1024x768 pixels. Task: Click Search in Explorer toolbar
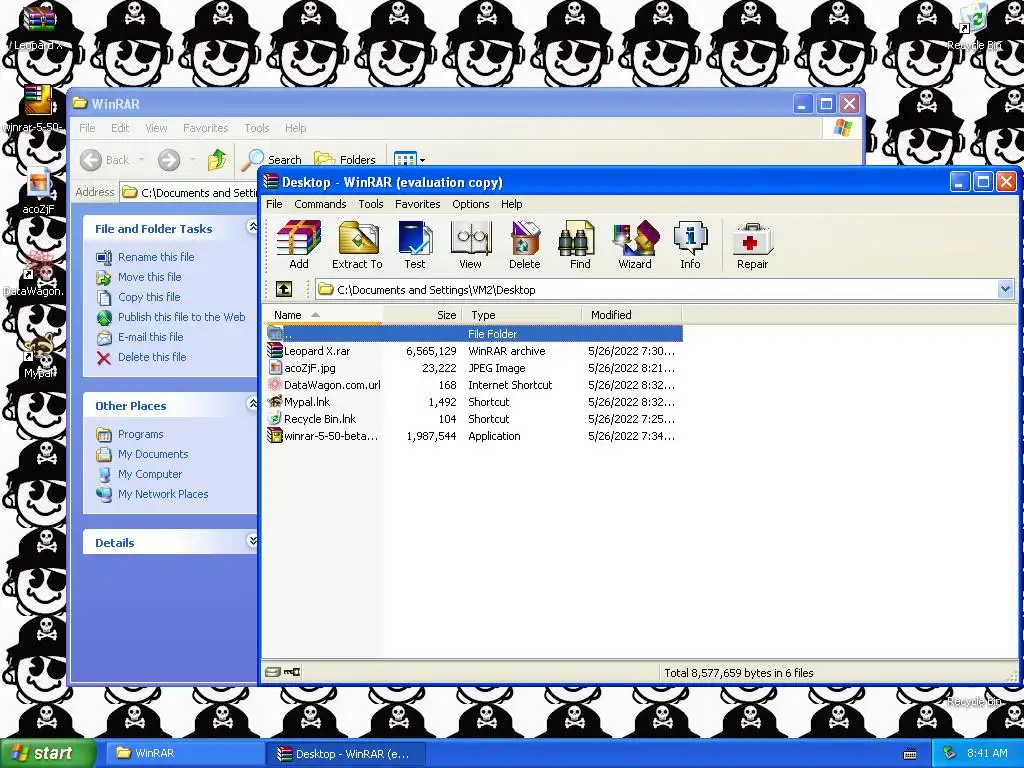pos(272,160)
